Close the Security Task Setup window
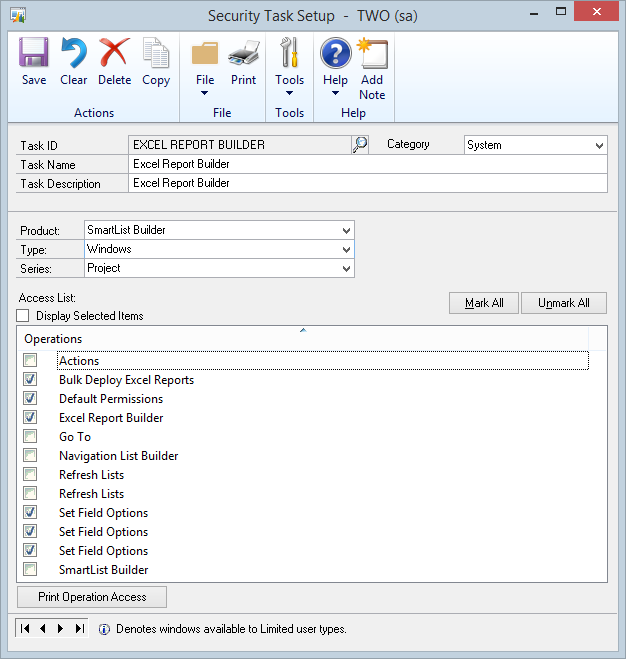626x659 pixels. 597,11
